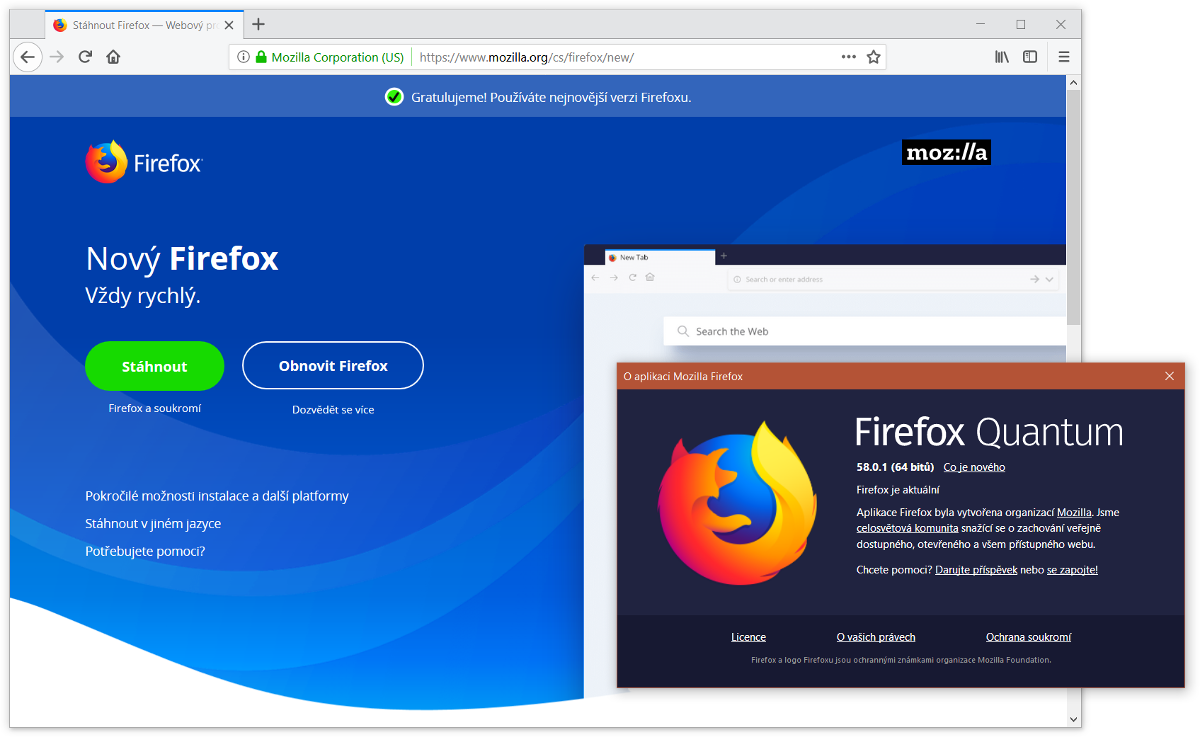Close the About Mozilla Firefox dialog
The image size is (1200, 737).
pos(1169,376)
